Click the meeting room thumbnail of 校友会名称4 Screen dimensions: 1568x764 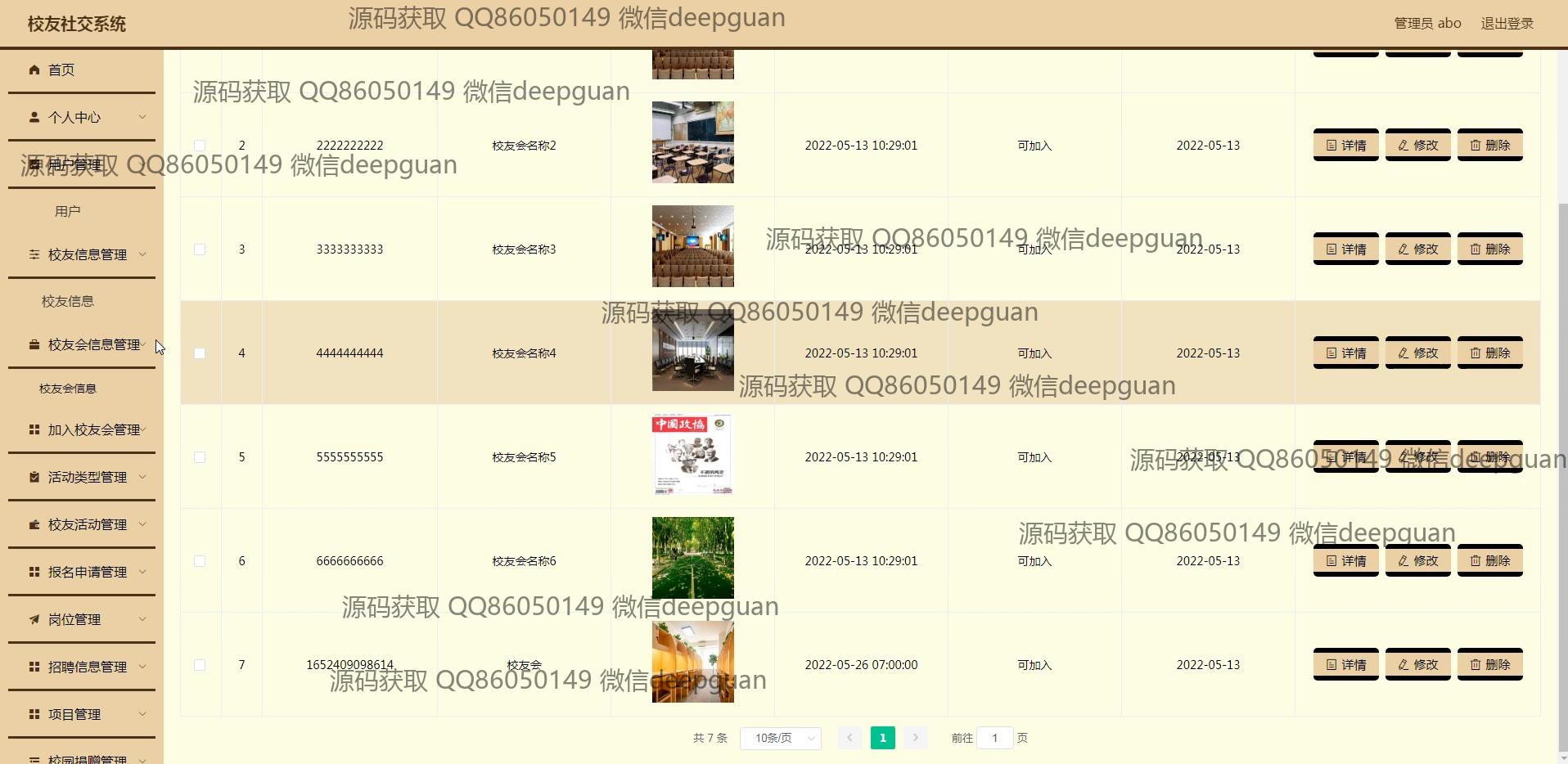[x=693, y=350]
